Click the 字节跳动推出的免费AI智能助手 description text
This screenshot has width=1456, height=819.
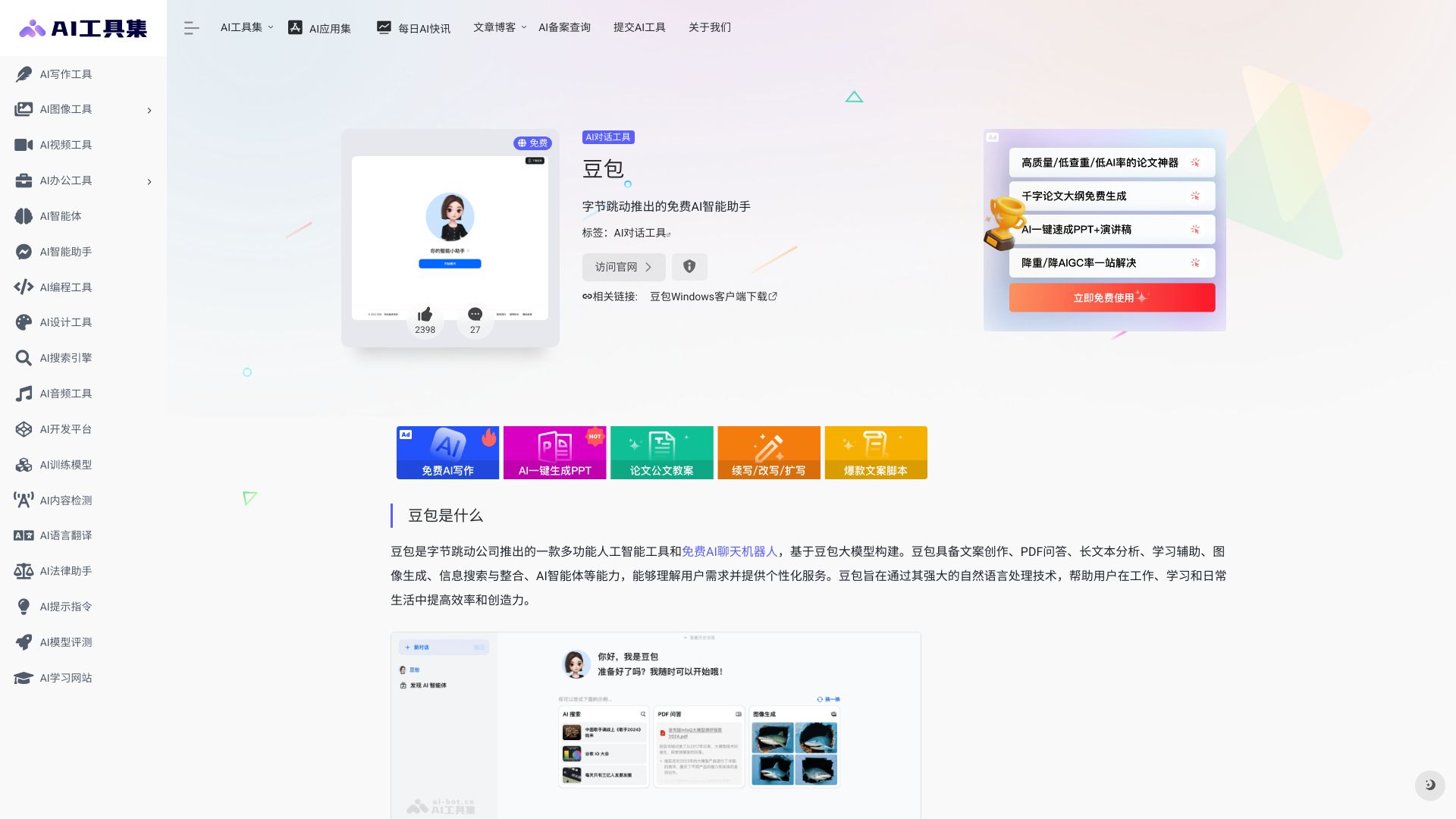pyautogui.click(x=667, y=206)
